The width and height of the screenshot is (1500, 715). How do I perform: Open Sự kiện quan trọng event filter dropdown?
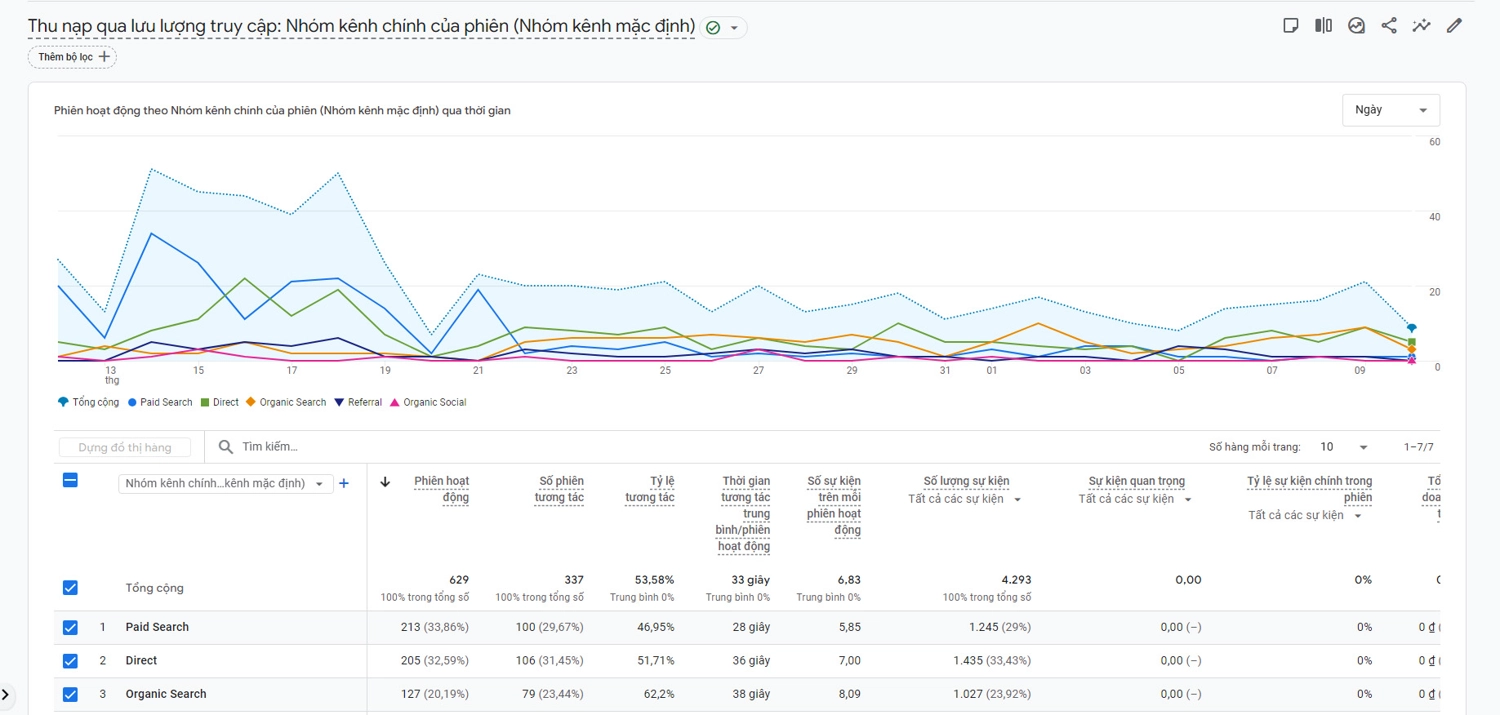point(1136,499)
